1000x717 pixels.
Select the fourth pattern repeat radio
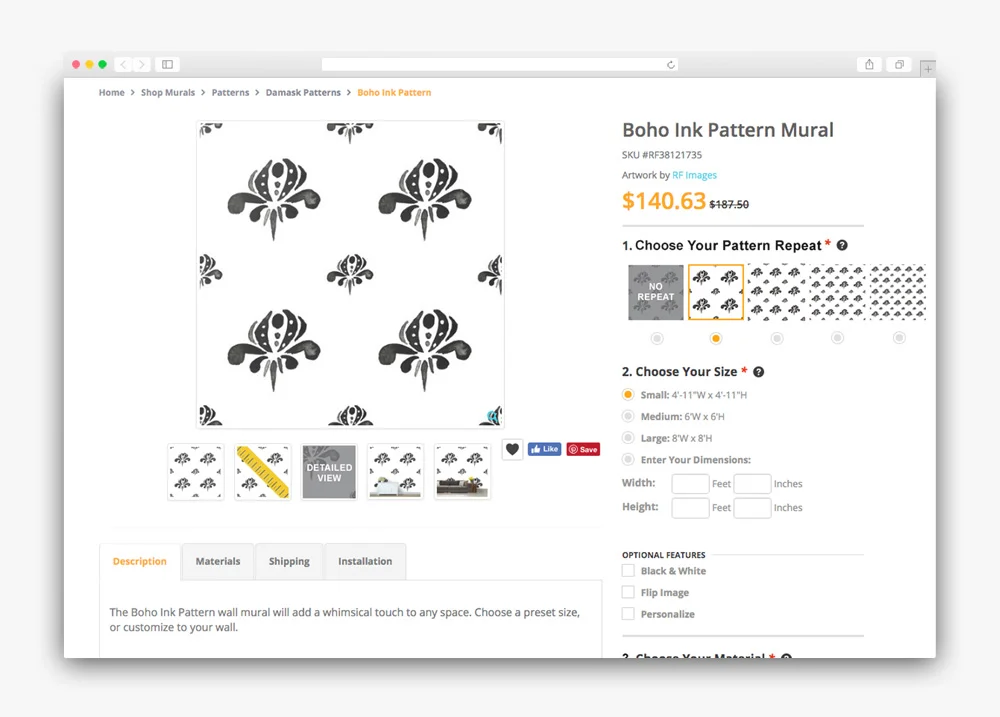(x=837, y=338)
